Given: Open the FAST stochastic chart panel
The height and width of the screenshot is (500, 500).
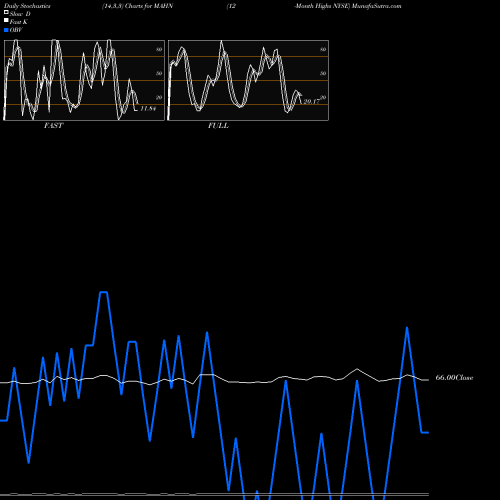Looking at the screenshot, I should (84, 80).
